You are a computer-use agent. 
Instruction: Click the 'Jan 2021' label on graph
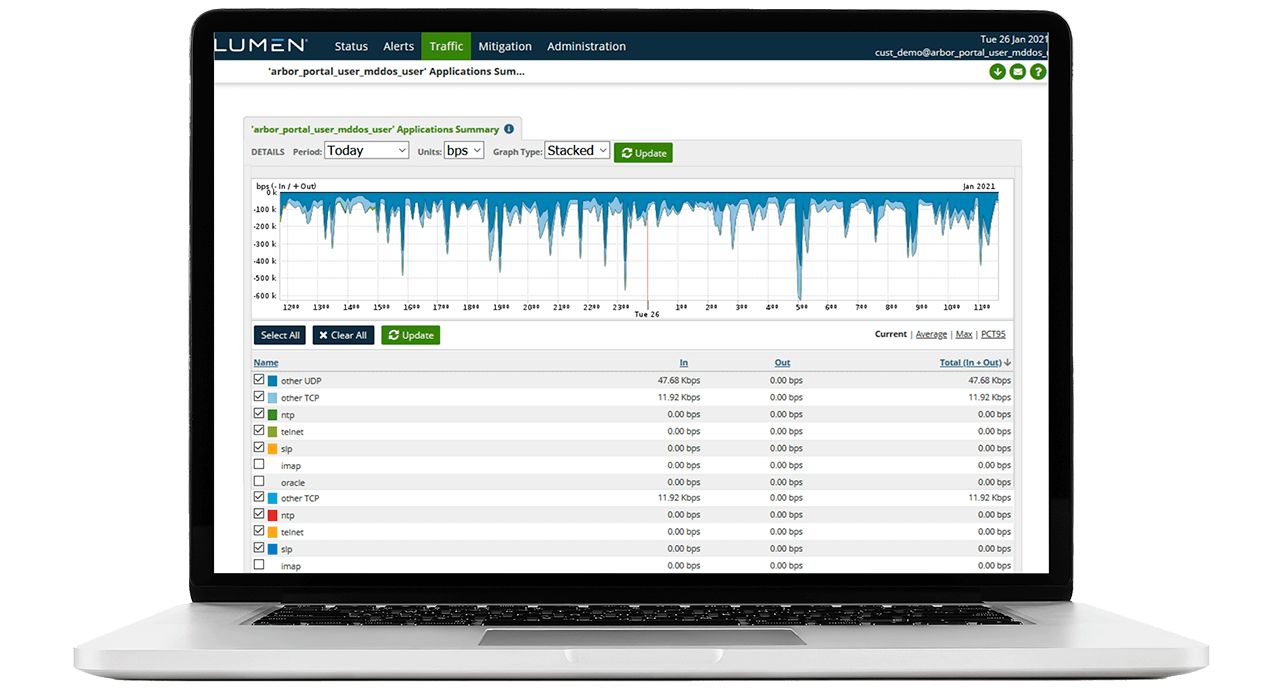pos(981,186)
